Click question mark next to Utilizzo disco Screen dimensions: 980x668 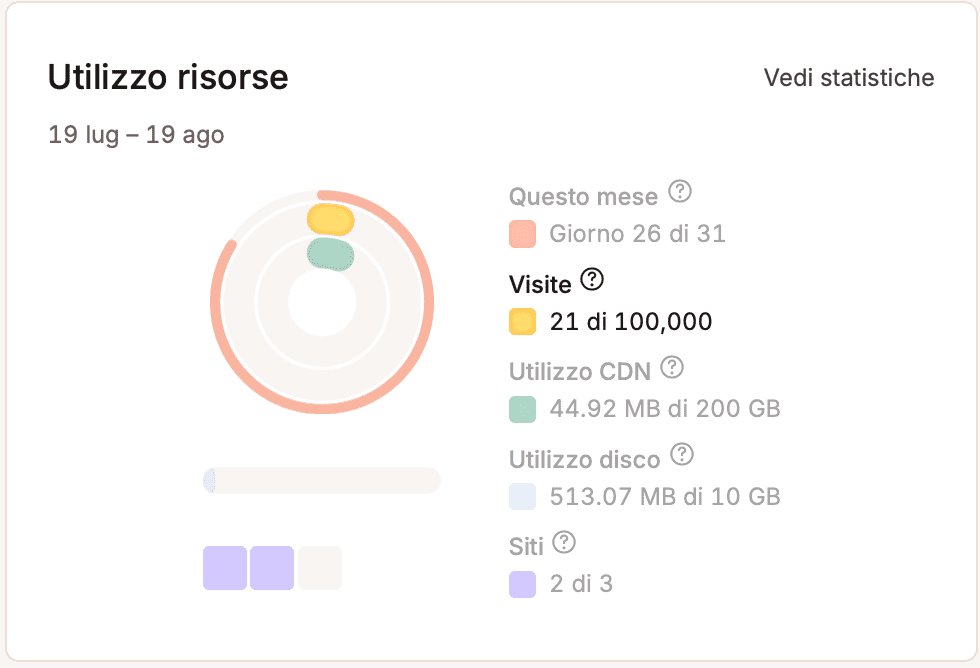coord(682,455)
